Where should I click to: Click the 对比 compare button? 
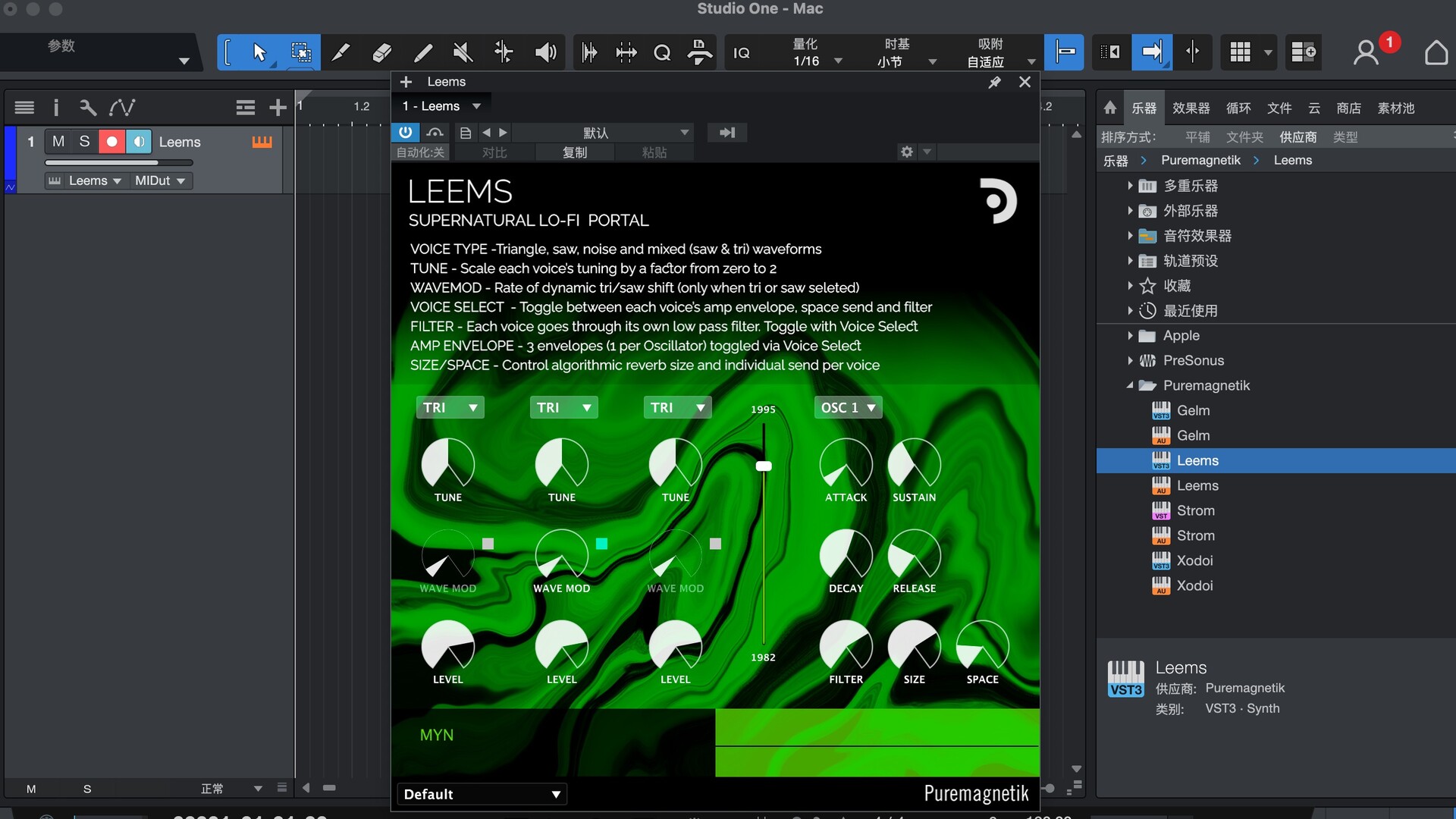[x=494, y=152]
